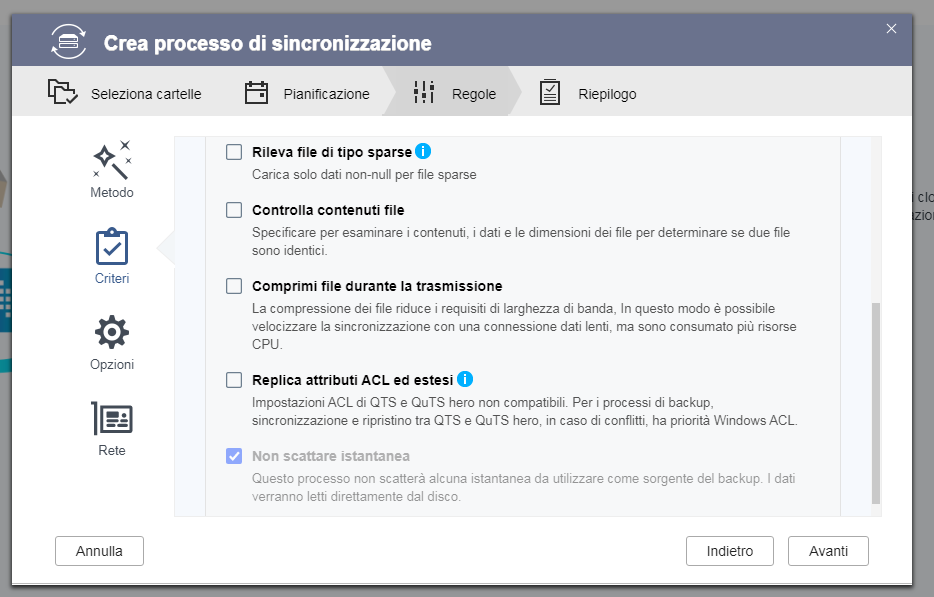
Task: Show info for Replica attributi ACL ed estesi
Action: 465,380
